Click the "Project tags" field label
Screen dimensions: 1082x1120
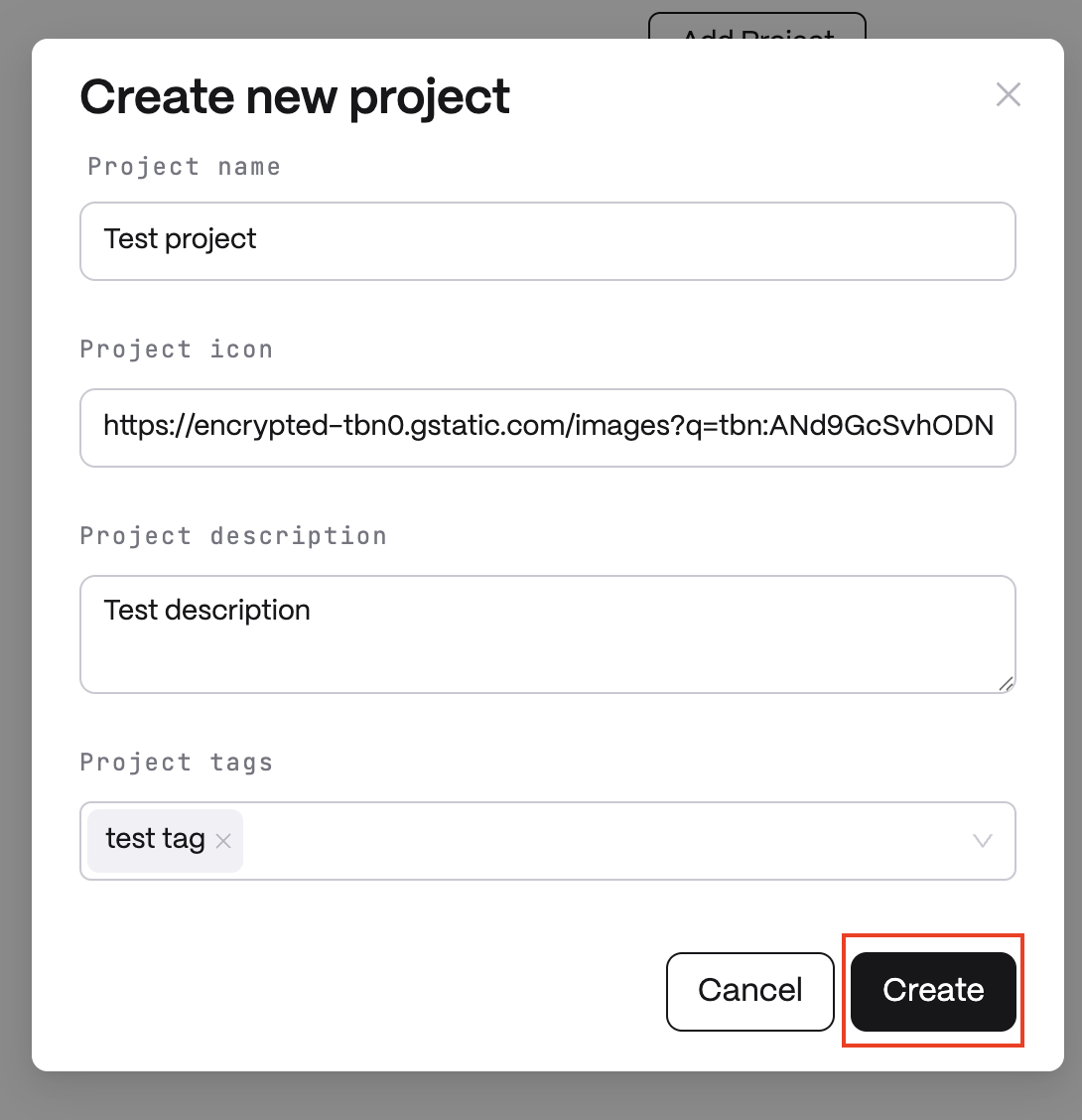pos(176,763)
